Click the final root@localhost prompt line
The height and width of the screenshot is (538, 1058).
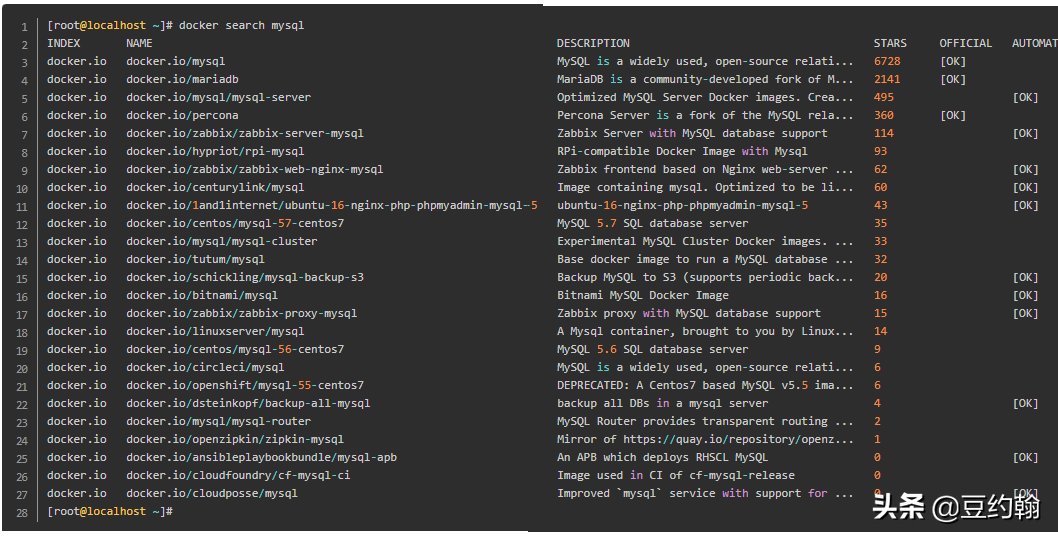pyautogui.click(x=110, y=511)
